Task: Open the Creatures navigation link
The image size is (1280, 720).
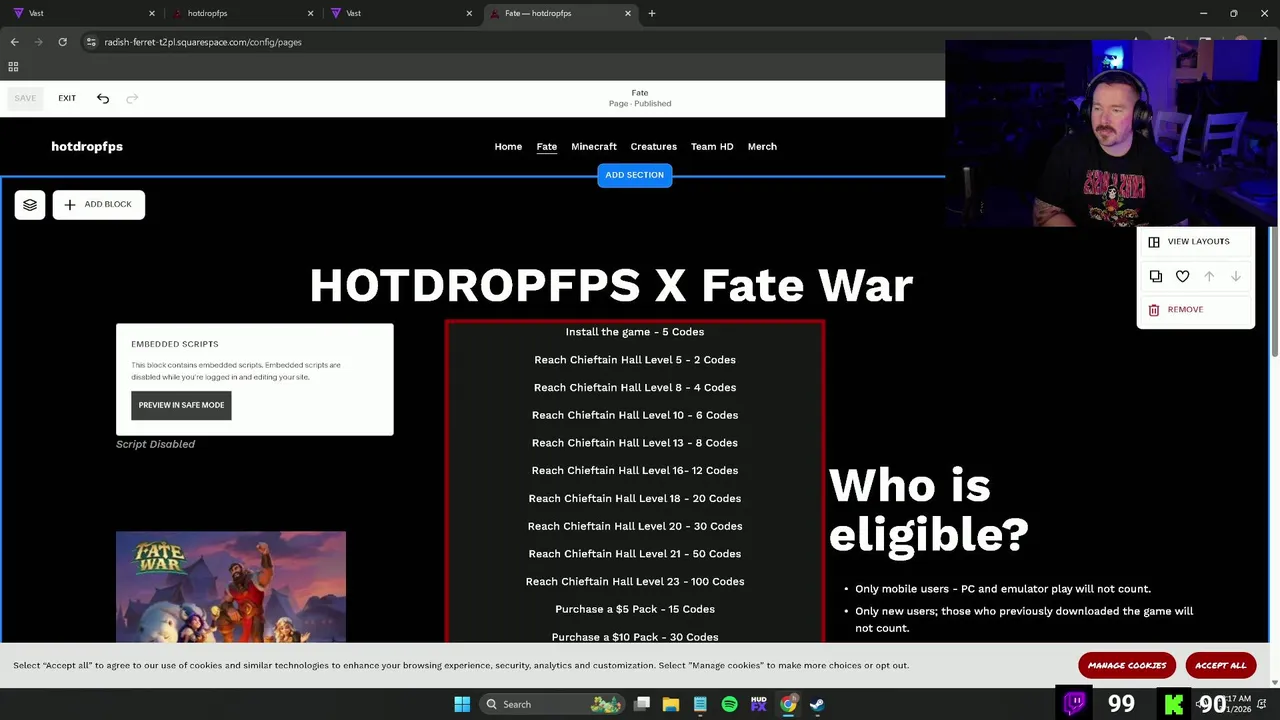Action: 653,146
